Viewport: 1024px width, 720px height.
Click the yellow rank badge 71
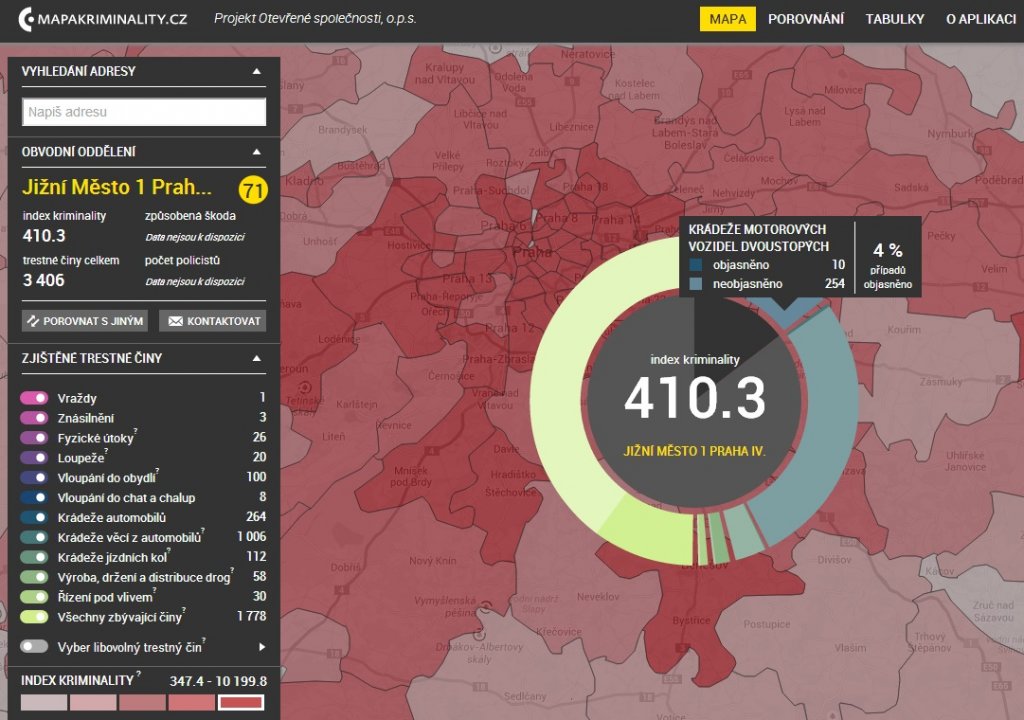253,190
